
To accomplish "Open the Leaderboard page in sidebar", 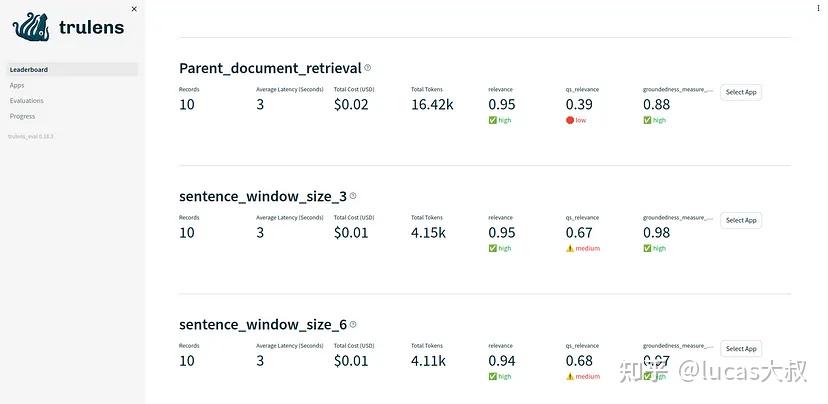I will point(29,70).
